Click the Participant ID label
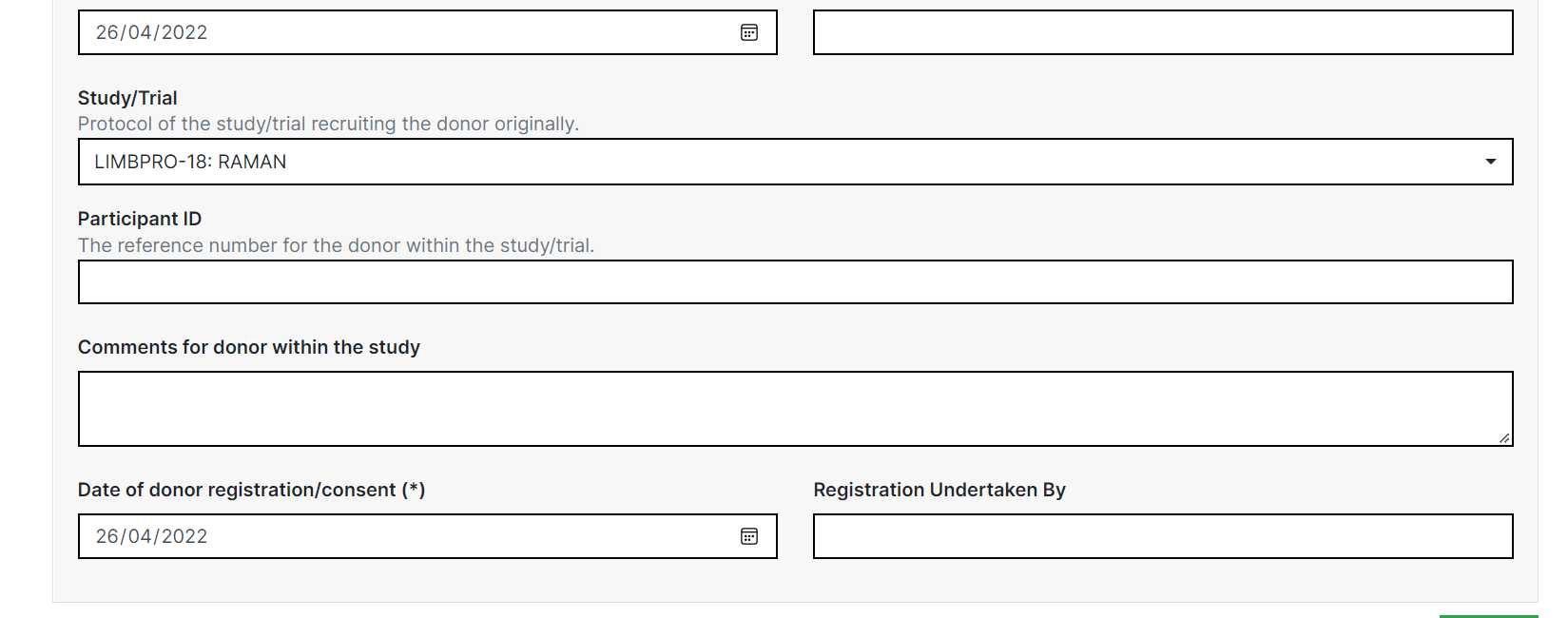Screen dimensions: 1568x618 [139, 219]
